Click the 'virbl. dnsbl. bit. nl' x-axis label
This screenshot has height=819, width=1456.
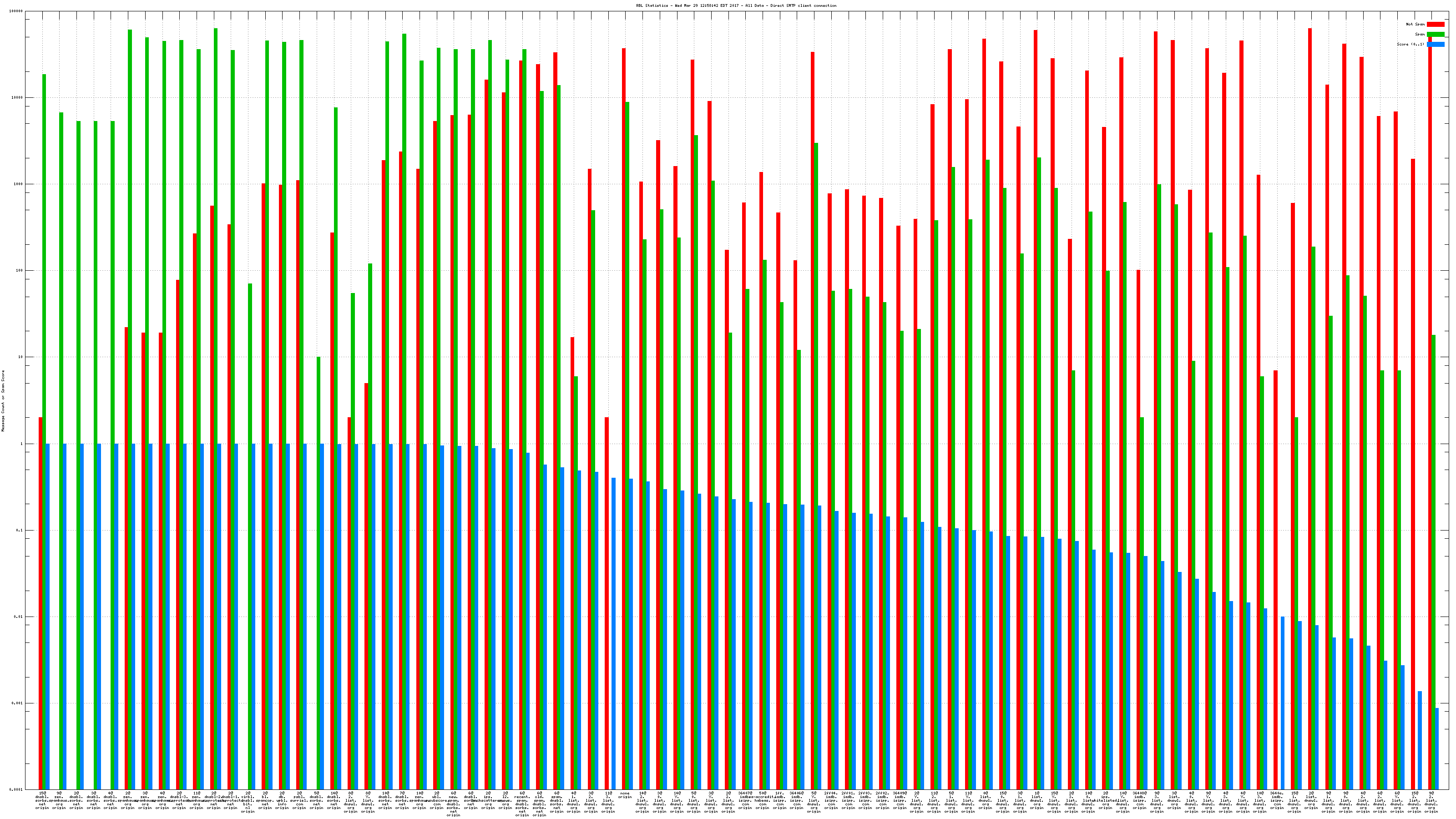click(248, 802)
